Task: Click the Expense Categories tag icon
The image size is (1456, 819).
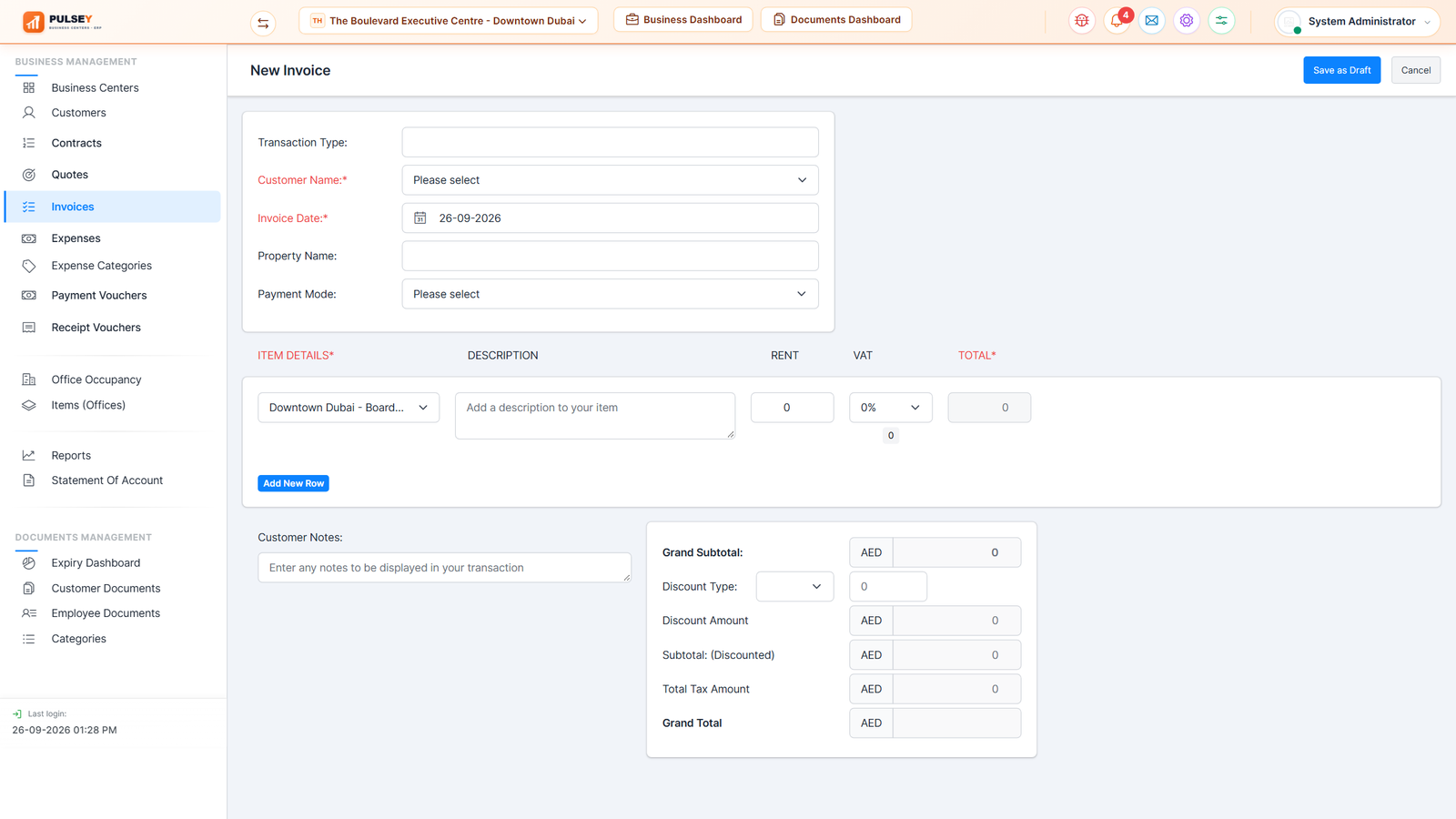Action: pos(29,266)
